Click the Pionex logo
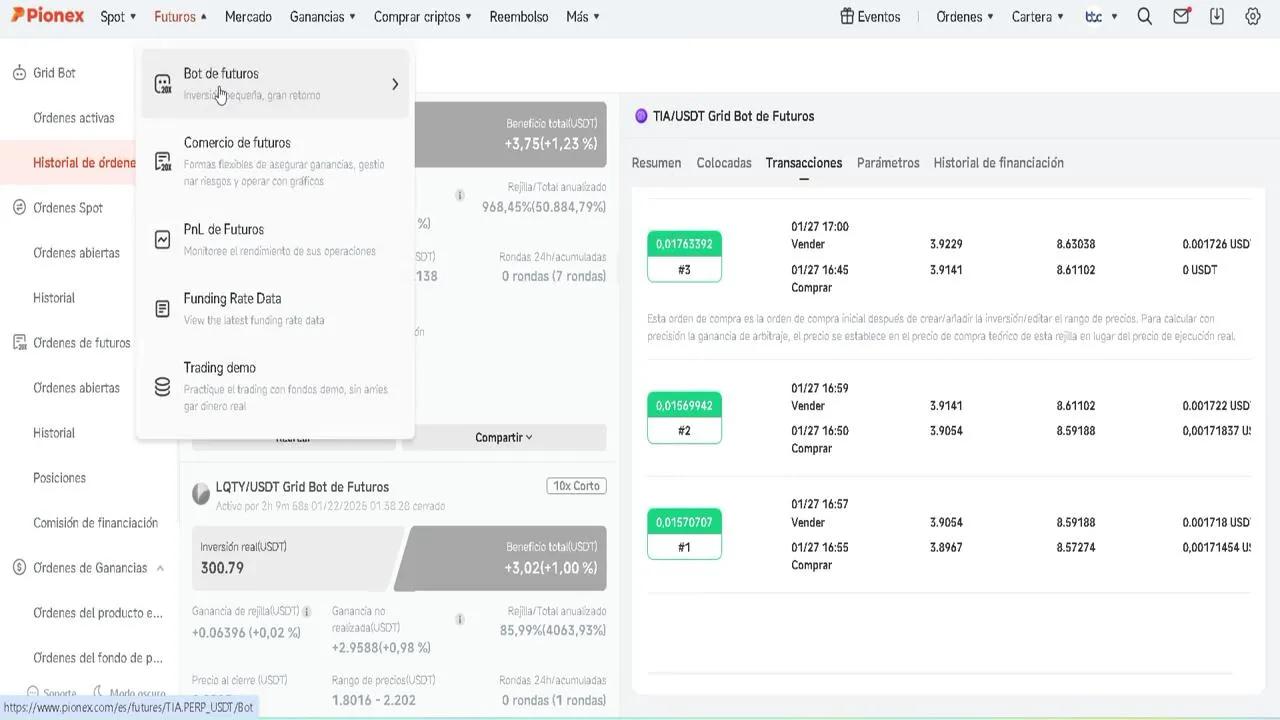 (x=47, y=16)
